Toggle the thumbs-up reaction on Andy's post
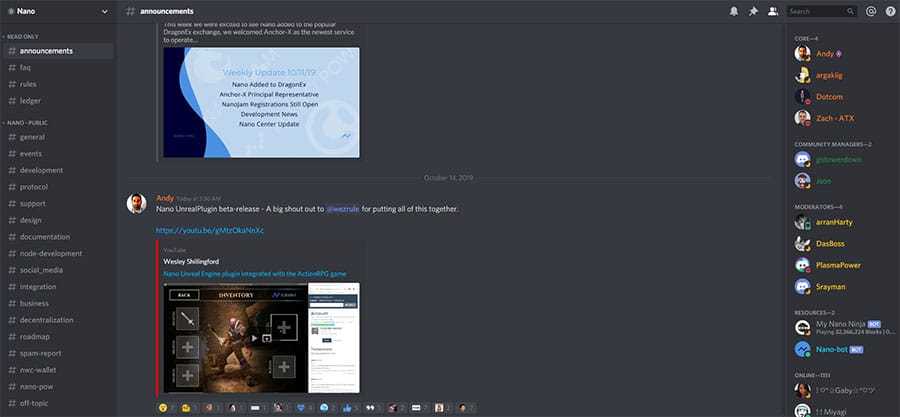This screenshot has width=900, height=417. tap(350, 408)
